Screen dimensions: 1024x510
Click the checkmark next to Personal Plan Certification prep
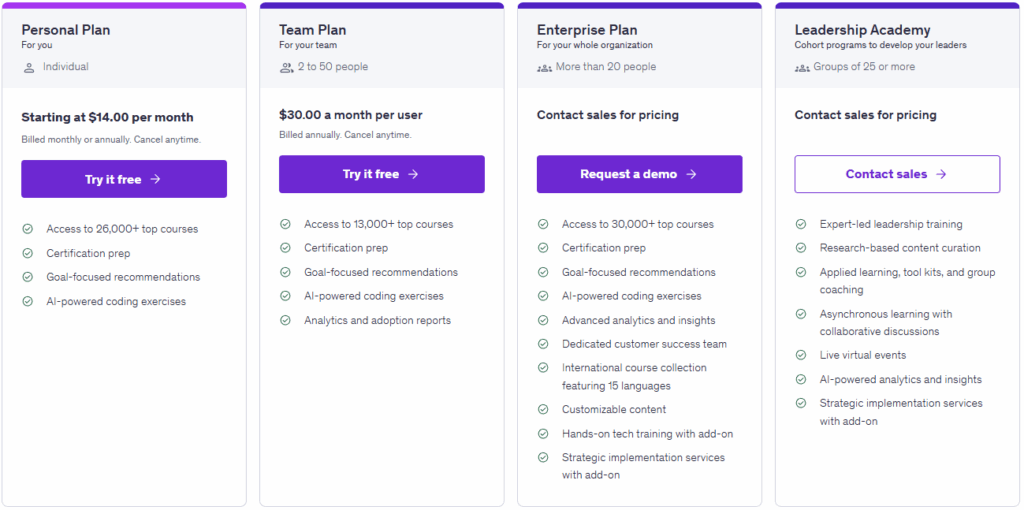[x=28, y=254]
